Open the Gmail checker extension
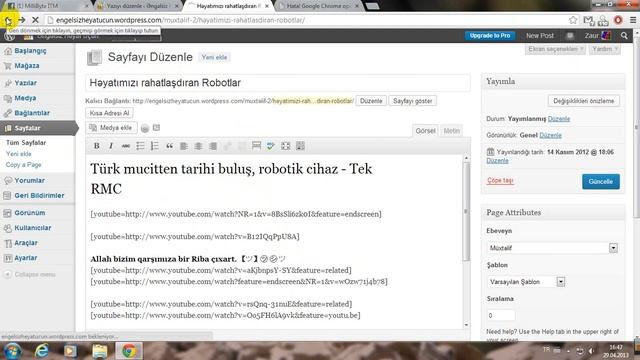Screen dimensions: 640x360 click(x=588, y=20)
